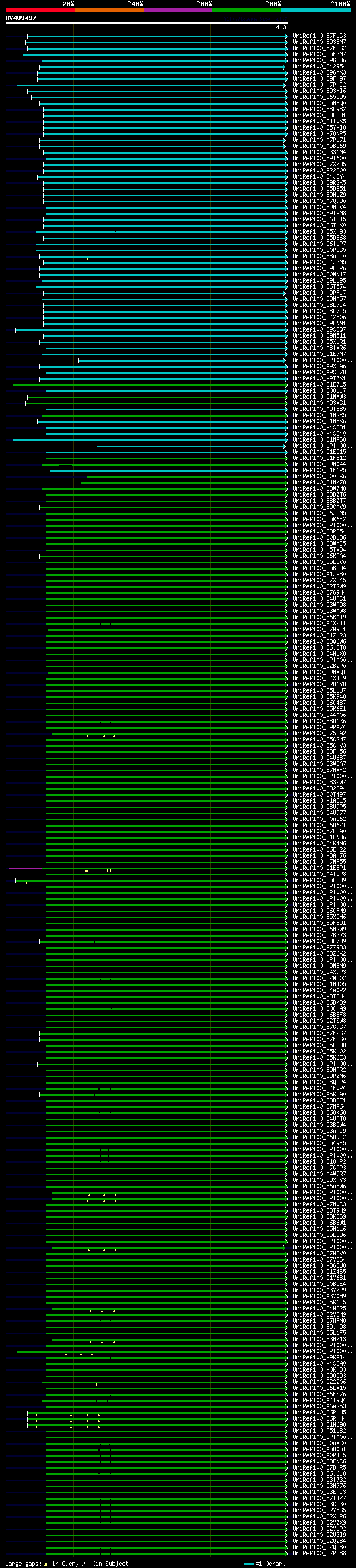Click the UniRef100_Q6IUP7 entry
The height and width of the screenshot is (1568, 356).
pyautogui.click(x=319, y=244)
